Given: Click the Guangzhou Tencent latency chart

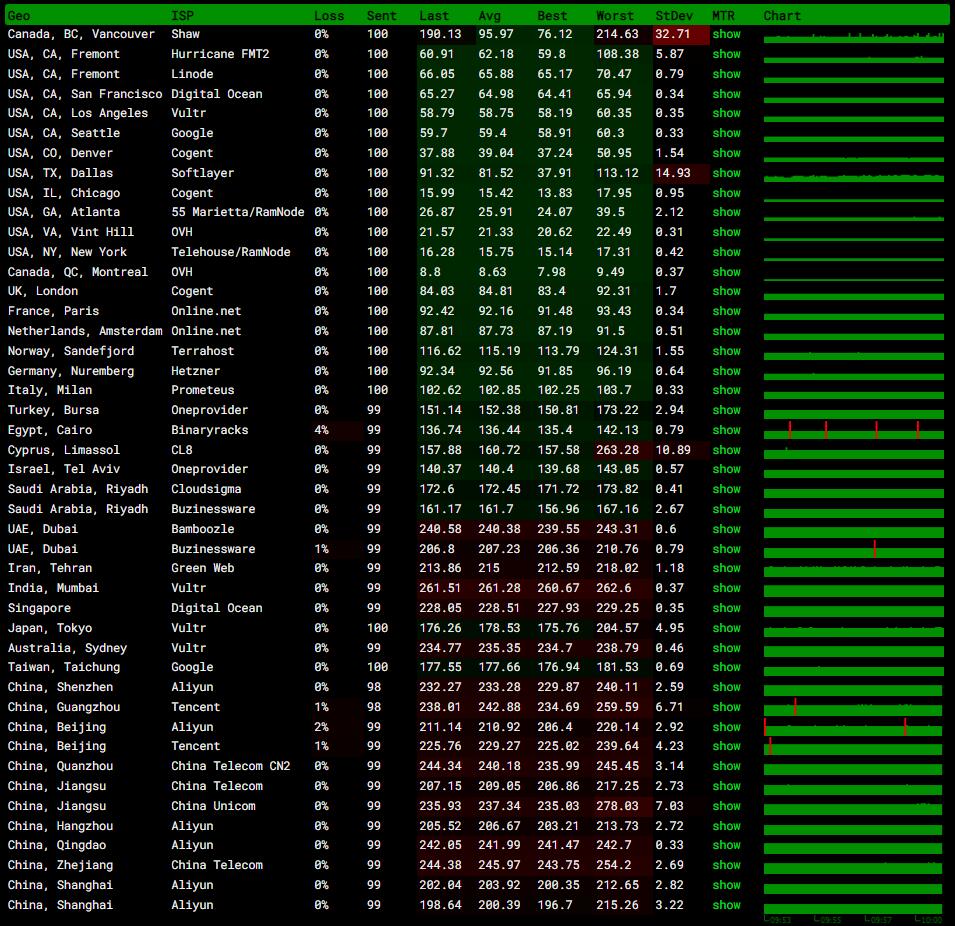Looking at the screenshot, I should pos(853,708).
